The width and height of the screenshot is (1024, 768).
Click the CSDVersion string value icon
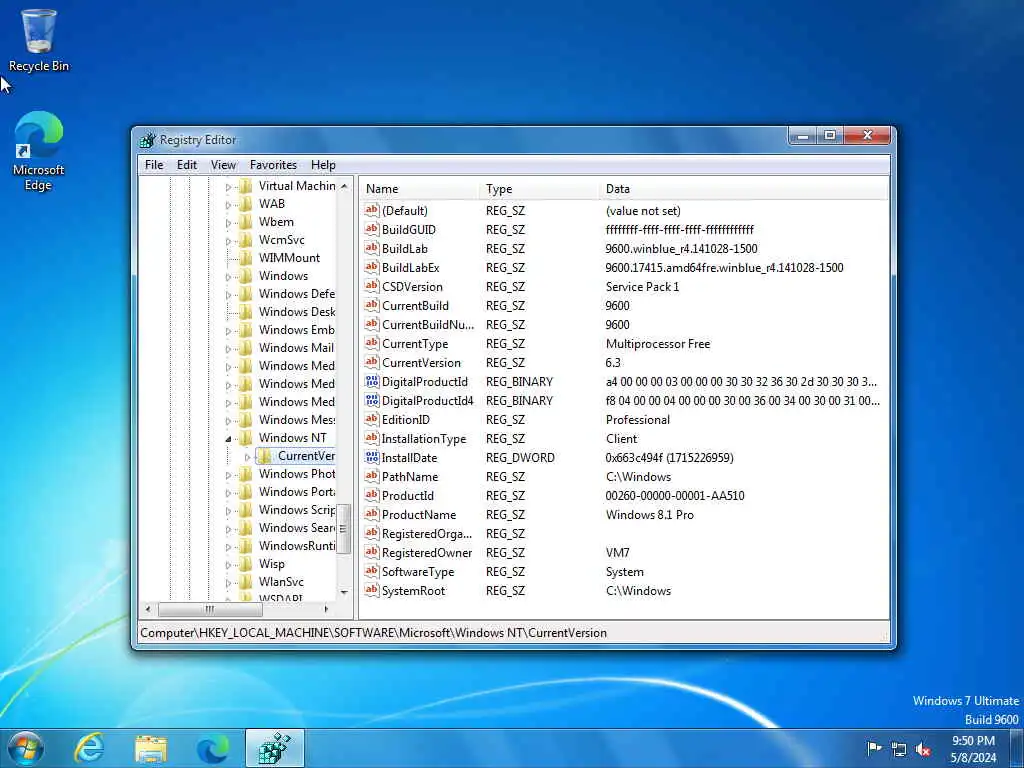point(372,286)
